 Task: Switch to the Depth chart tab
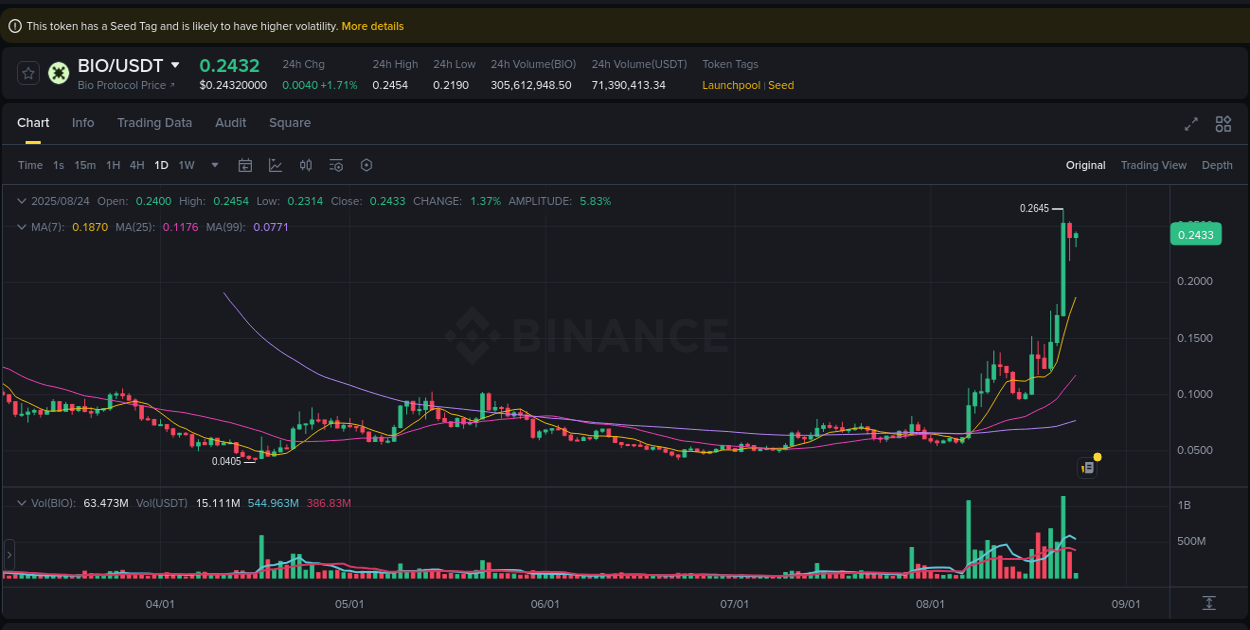point(1217,164)
